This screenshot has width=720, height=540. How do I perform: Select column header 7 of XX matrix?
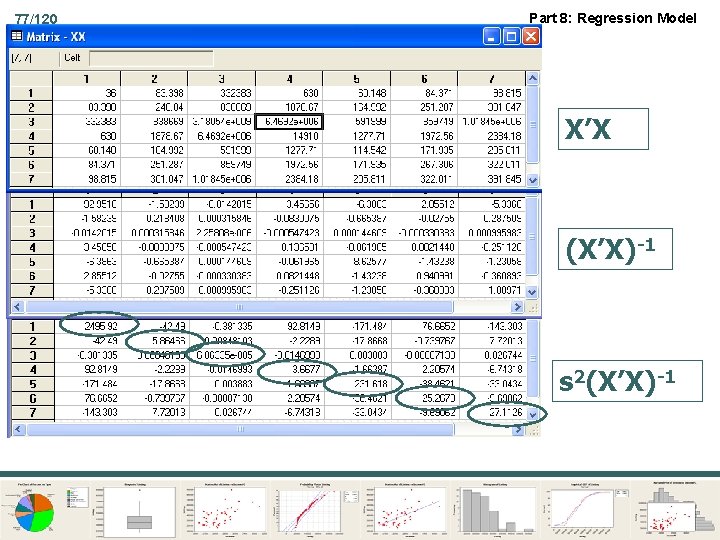point(491,79)
